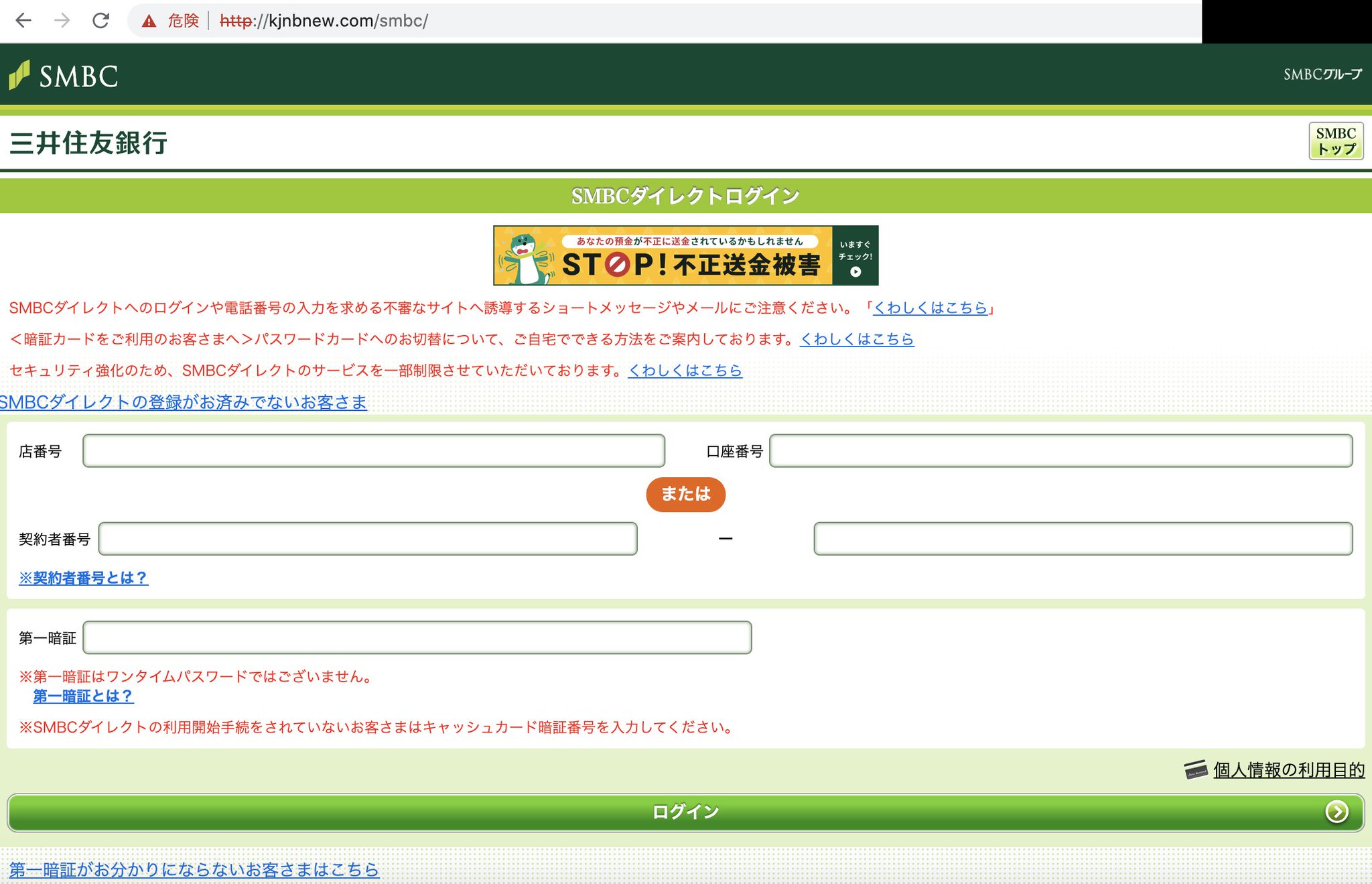Image resolution: width=1372 pixels, height=884 pixels.
Task: Focus the second 契約者番号 field after dash
Action: click(1083, 539)
